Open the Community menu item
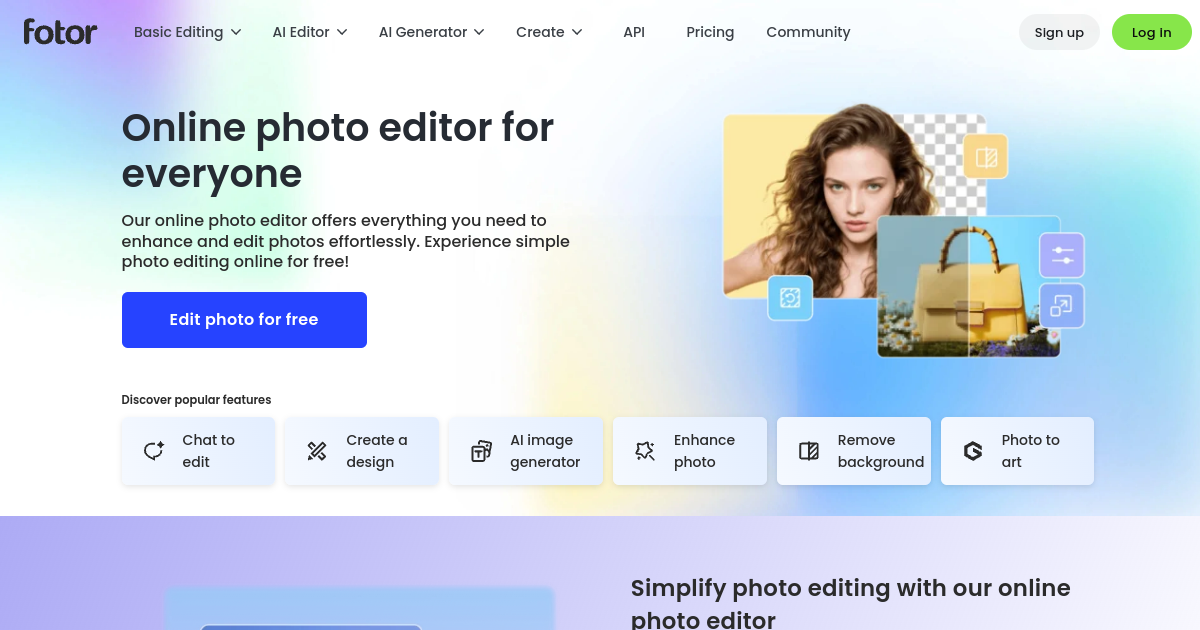 tap(808, 32)
